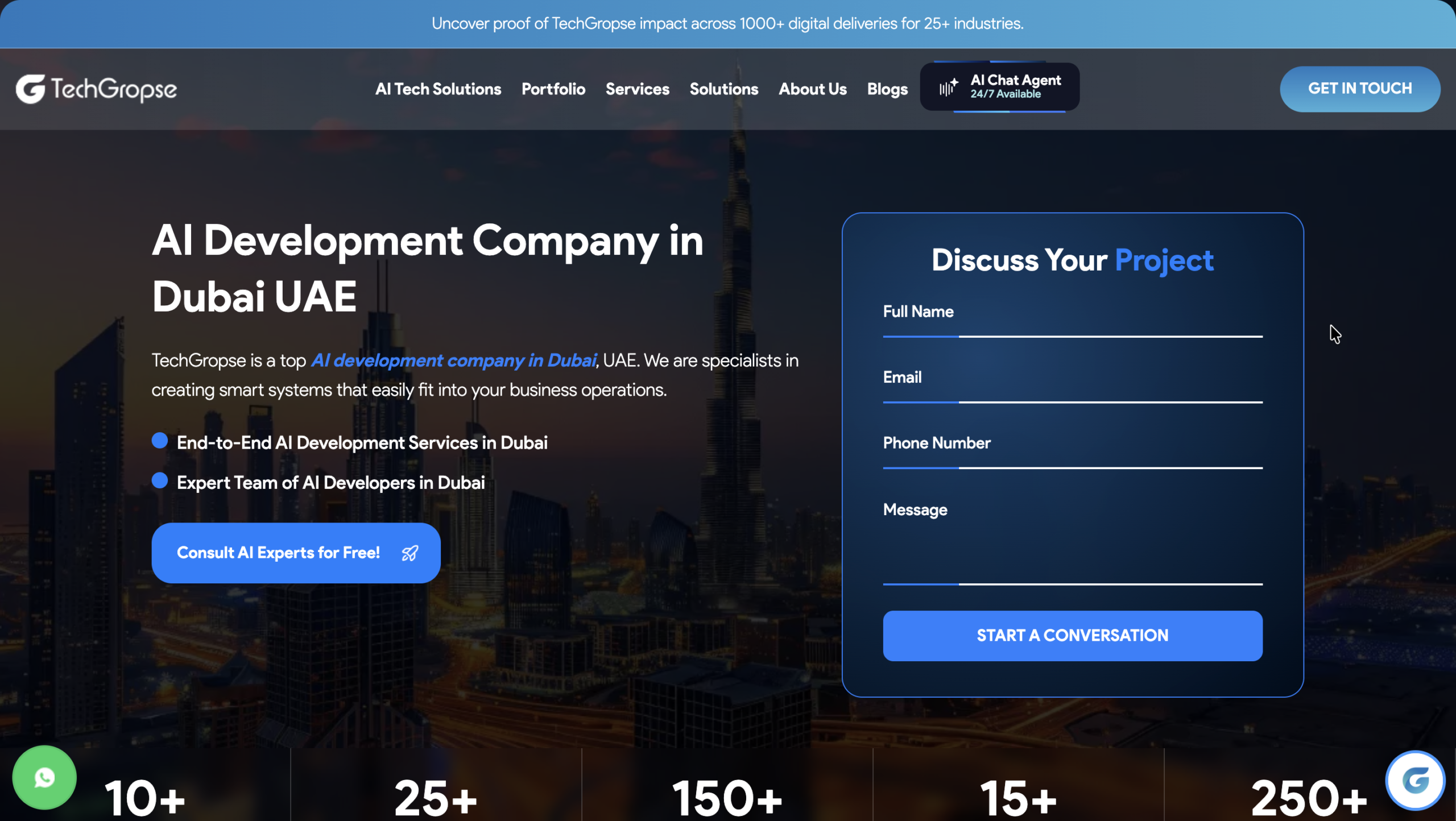Click the Full Name input field
1456x821 pixels.
click(1072, 322)
